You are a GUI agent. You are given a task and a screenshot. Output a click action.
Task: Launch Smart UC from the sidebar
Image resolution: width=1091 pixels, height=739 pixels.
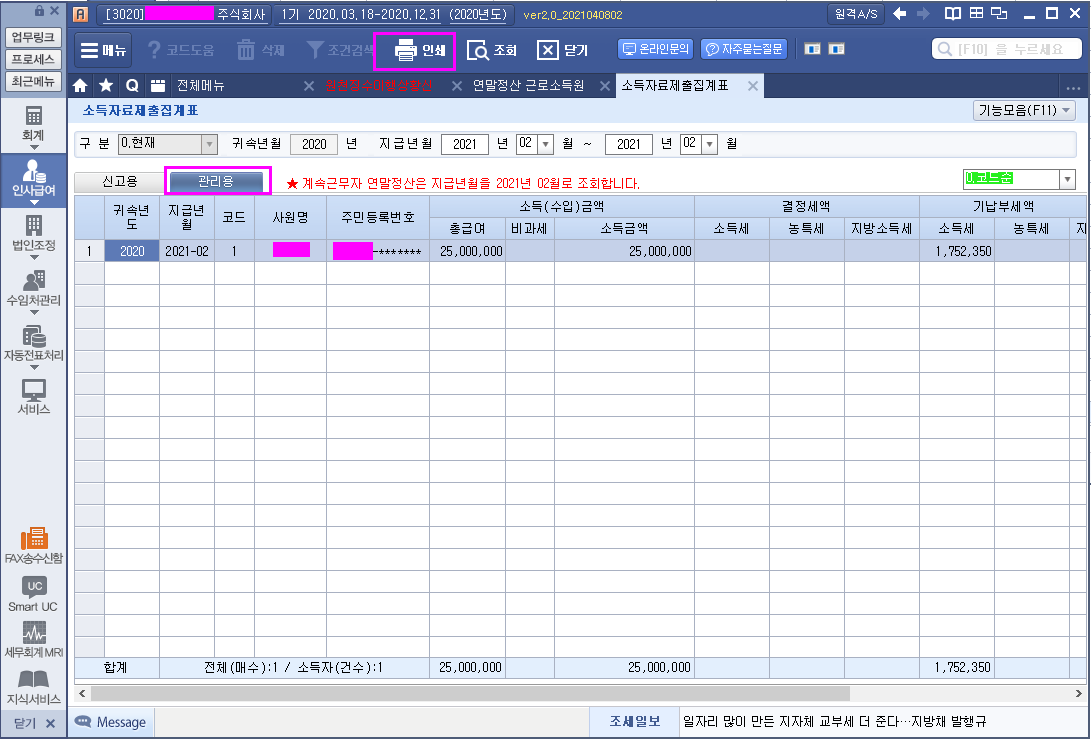click(34, 593)
